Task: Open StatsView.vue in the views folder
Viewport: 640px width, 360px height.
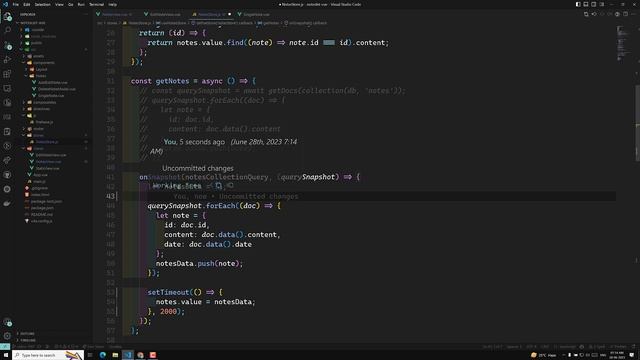Action: click(47, 168)
